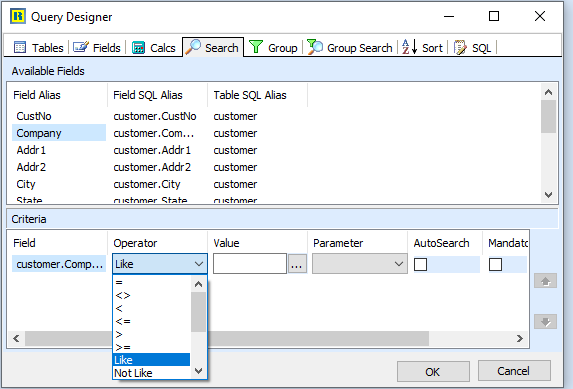
Task: Select the Addr2 field alias
Action: point(31,167)
